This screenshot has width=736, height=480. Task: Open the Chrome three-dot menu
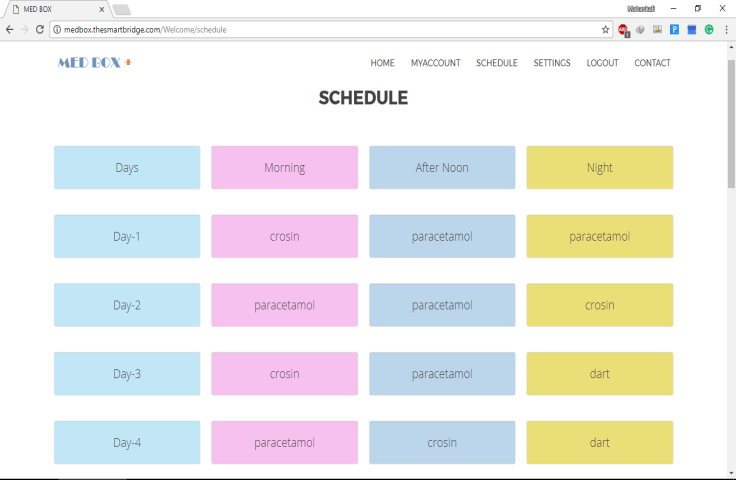(727, 30)
